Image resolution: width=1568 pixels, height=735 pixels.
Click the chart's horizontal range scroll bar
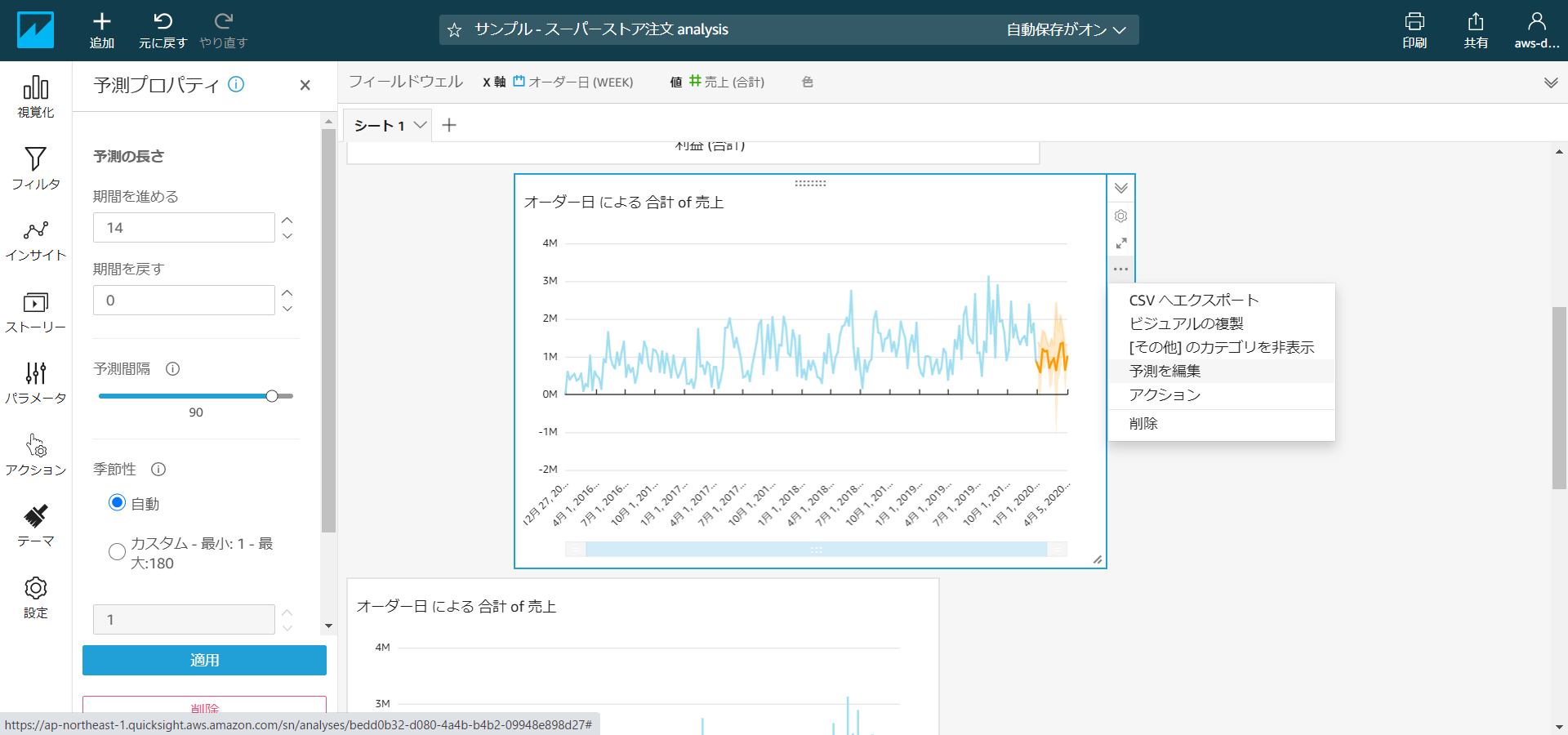[x=816, y=550]
